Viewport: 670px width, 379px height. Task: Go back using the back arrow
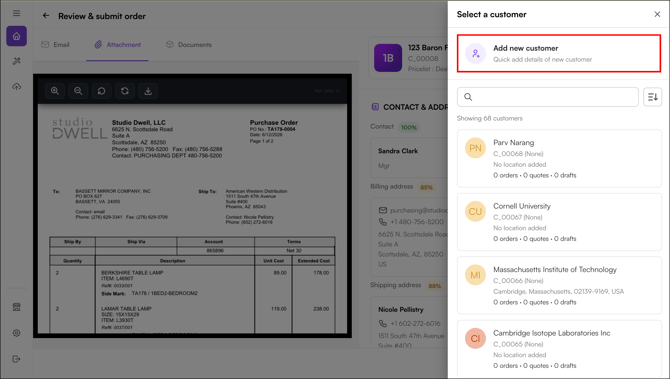[x=46, y=16]
